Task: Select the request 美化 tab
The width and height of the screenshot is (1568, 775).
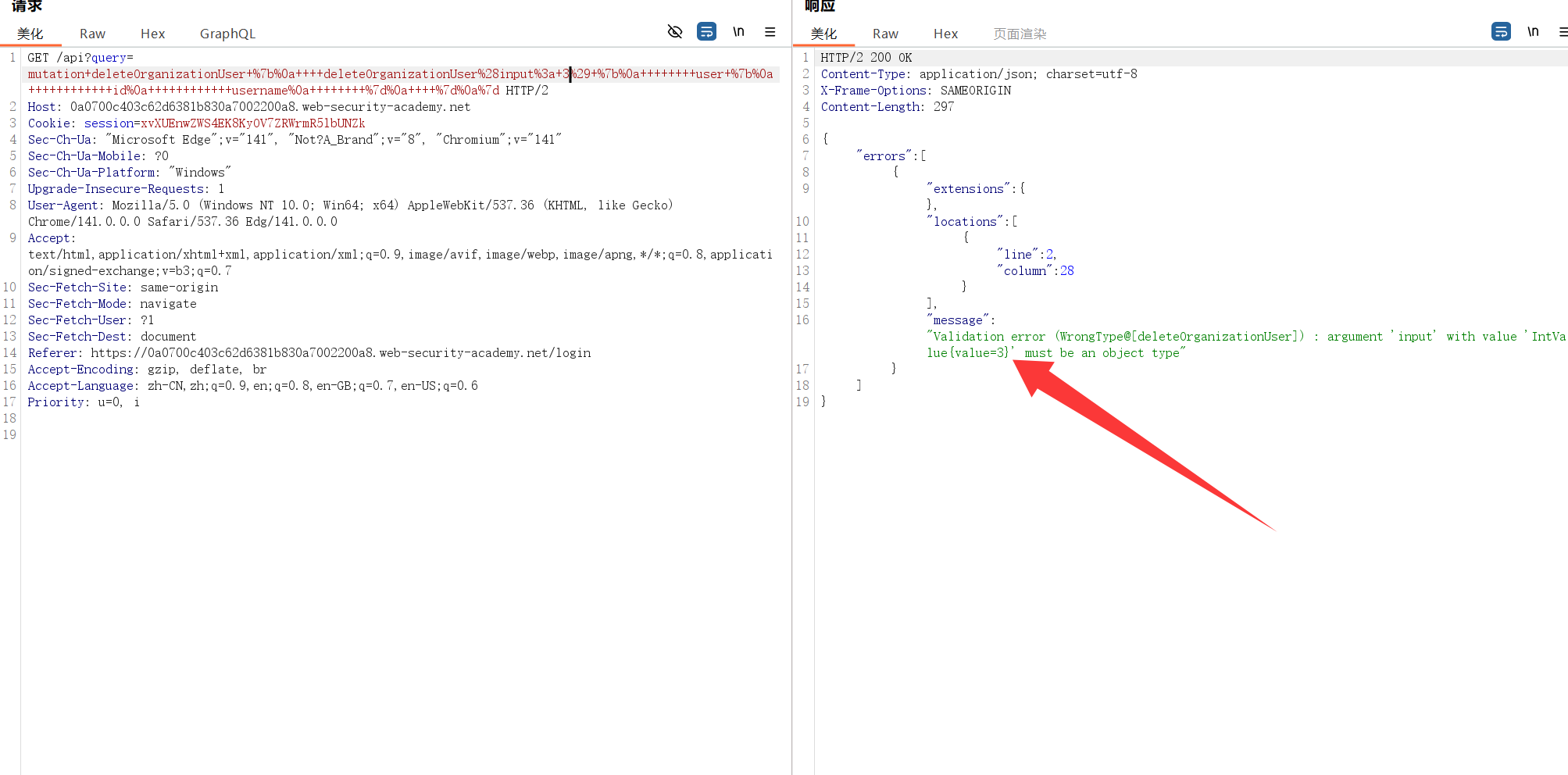Action: tap(30, 34)
